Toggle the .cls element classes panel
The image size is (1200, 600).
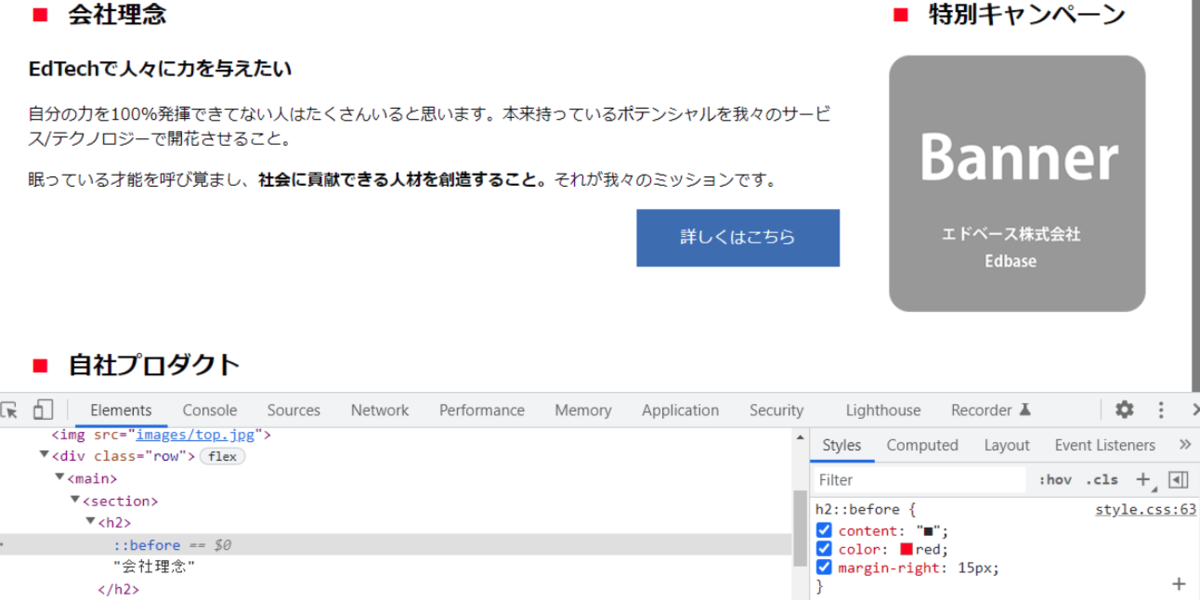point(1102,480)
